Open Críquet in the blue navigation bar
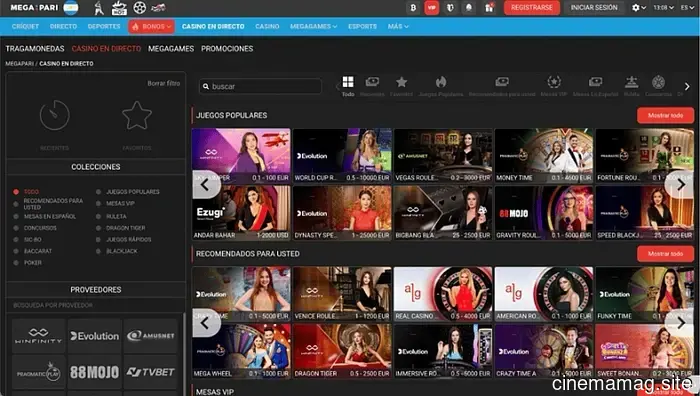This screenshot has height=396, width=700. (25, 26)
